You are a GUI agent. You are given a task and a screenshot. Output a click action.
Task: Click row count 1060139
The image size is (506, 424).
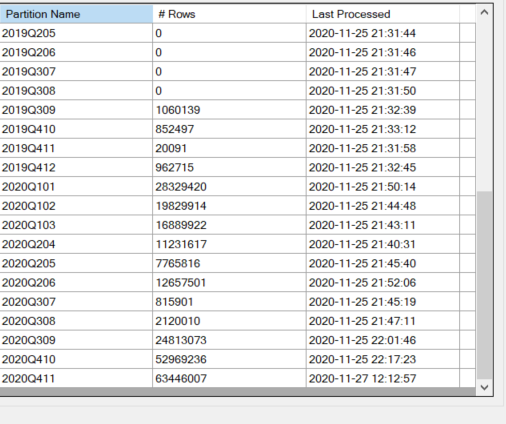[178, 110]
